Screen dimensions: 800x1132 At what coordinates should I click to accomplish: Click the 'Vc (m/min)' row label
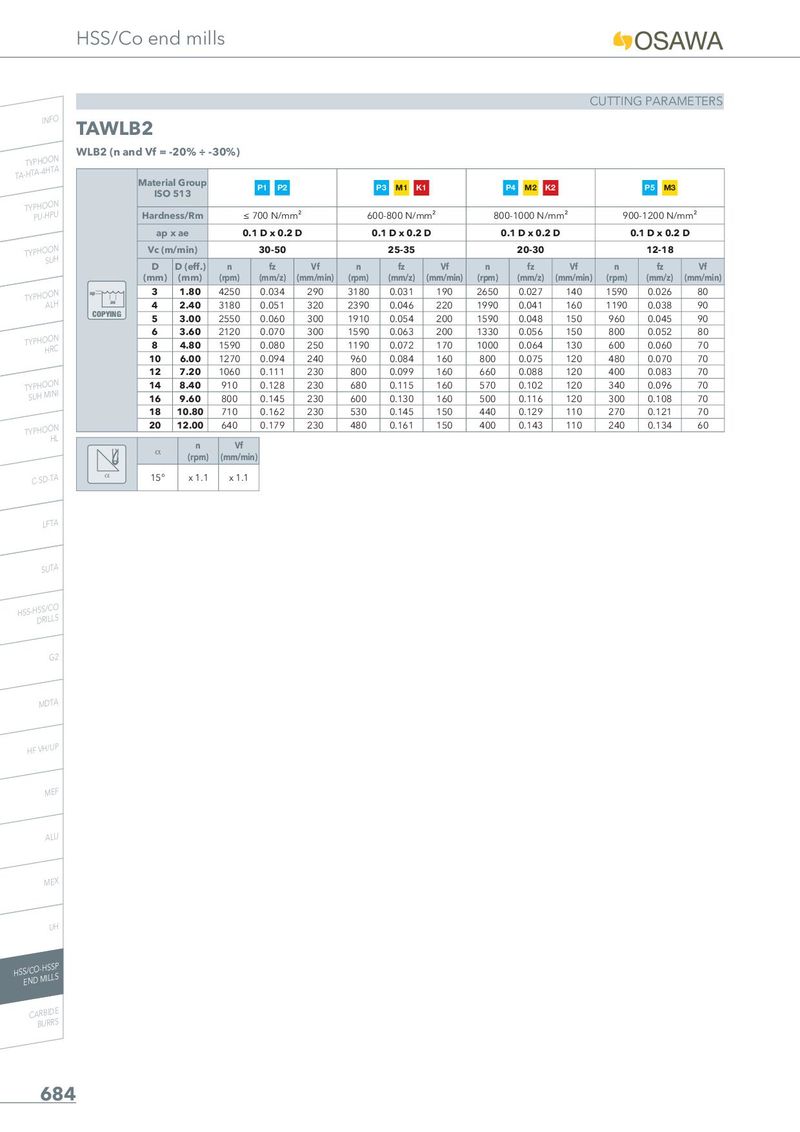point(173,250)
